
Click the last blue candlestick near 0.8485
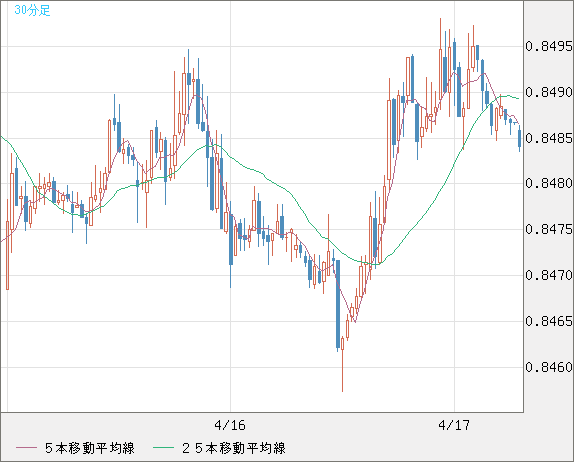(x=519, y=138)
